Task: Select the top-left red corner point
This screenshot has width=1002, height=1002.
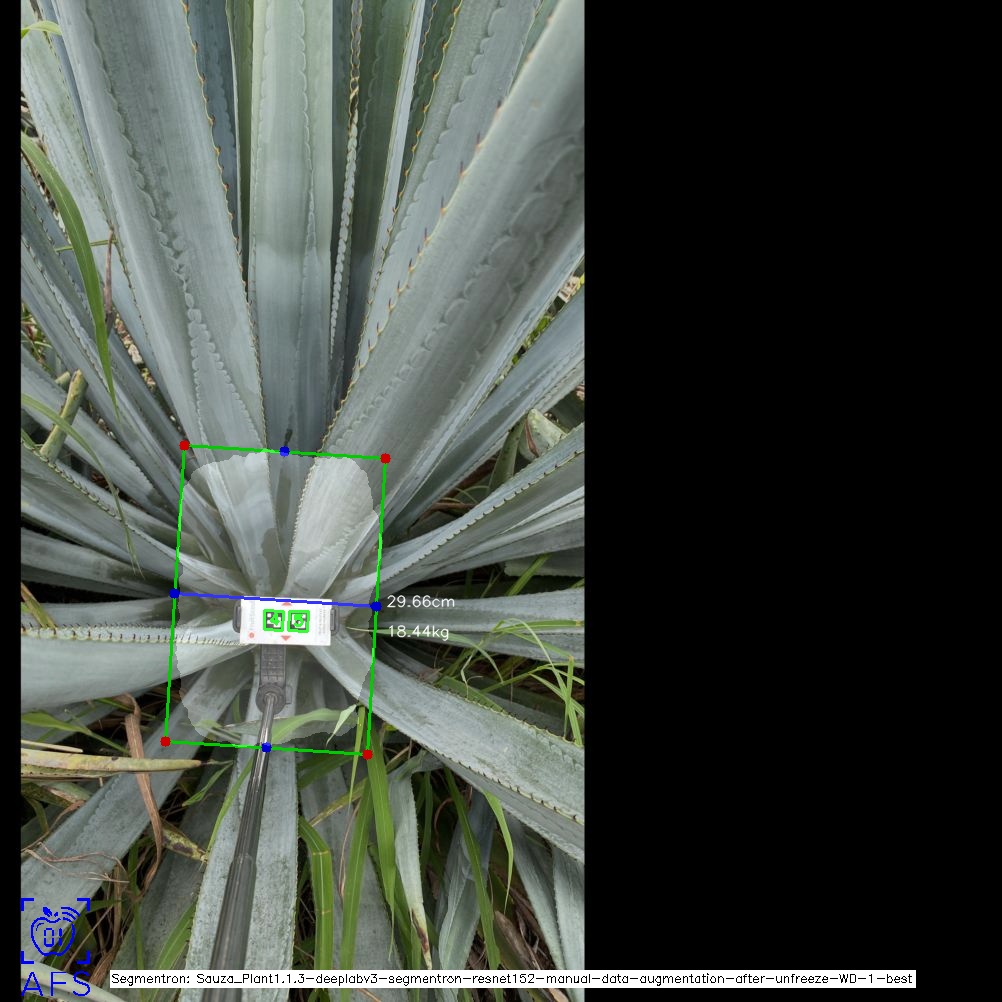Action: click(x=184, y=445)
